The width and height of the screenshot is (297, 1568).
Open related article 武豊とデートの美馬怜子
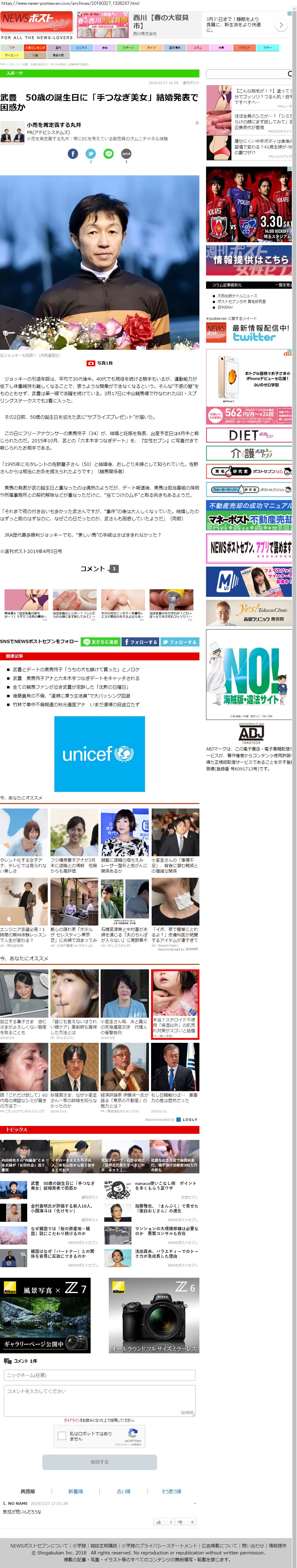click(76, 669)
